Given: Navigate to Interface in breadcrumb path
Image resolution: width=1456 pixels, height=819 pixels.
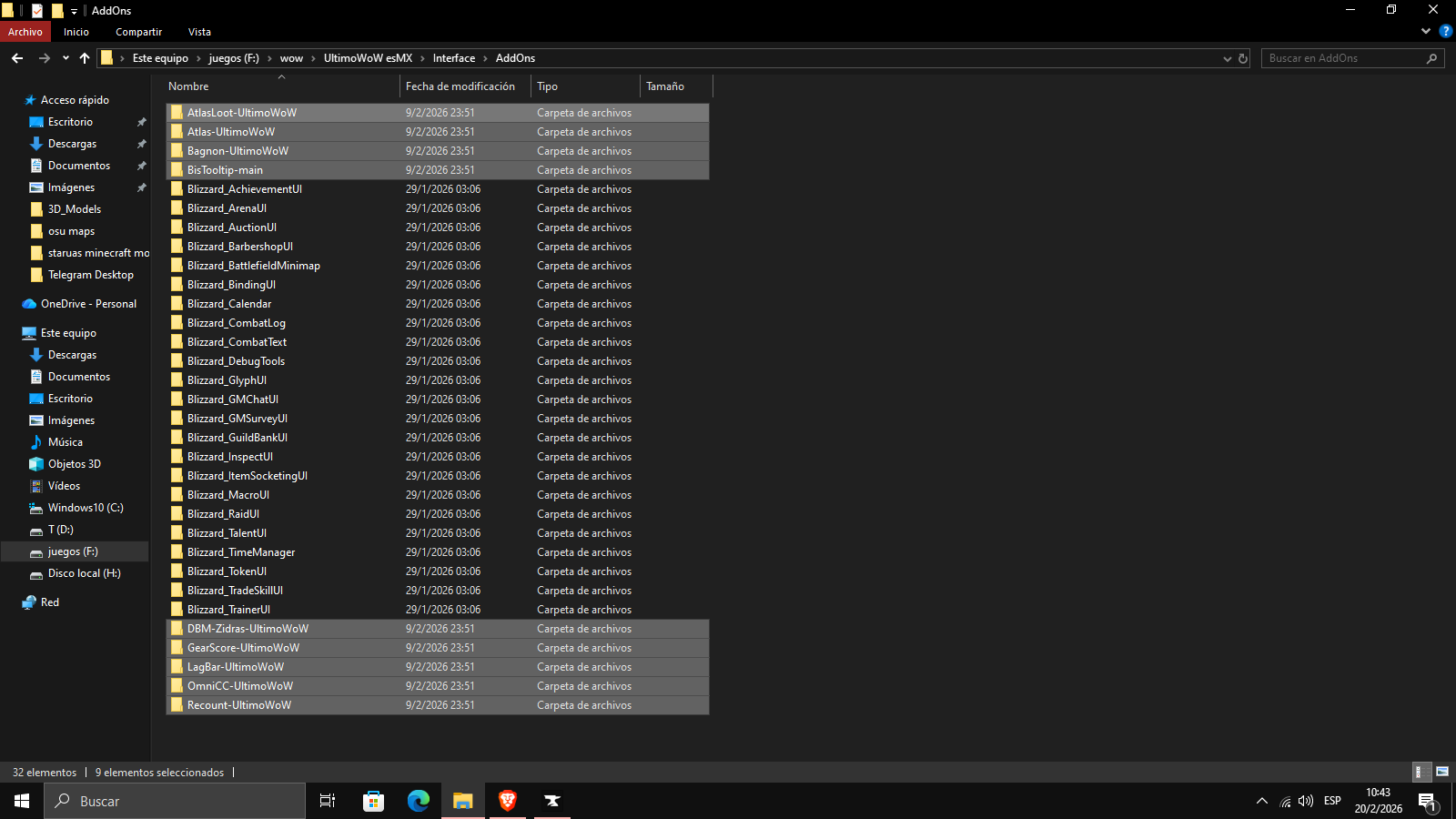Looking at the screenshot, I should coord(453,58).
